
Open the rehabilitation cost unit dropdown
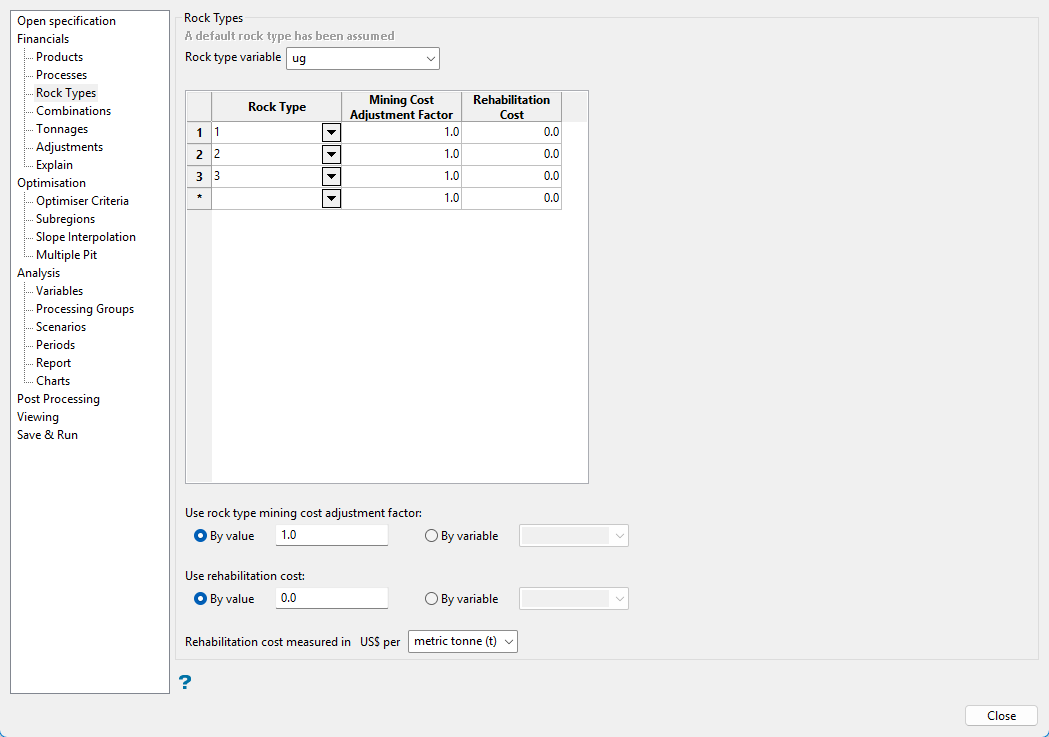click(x=463, y=641)
